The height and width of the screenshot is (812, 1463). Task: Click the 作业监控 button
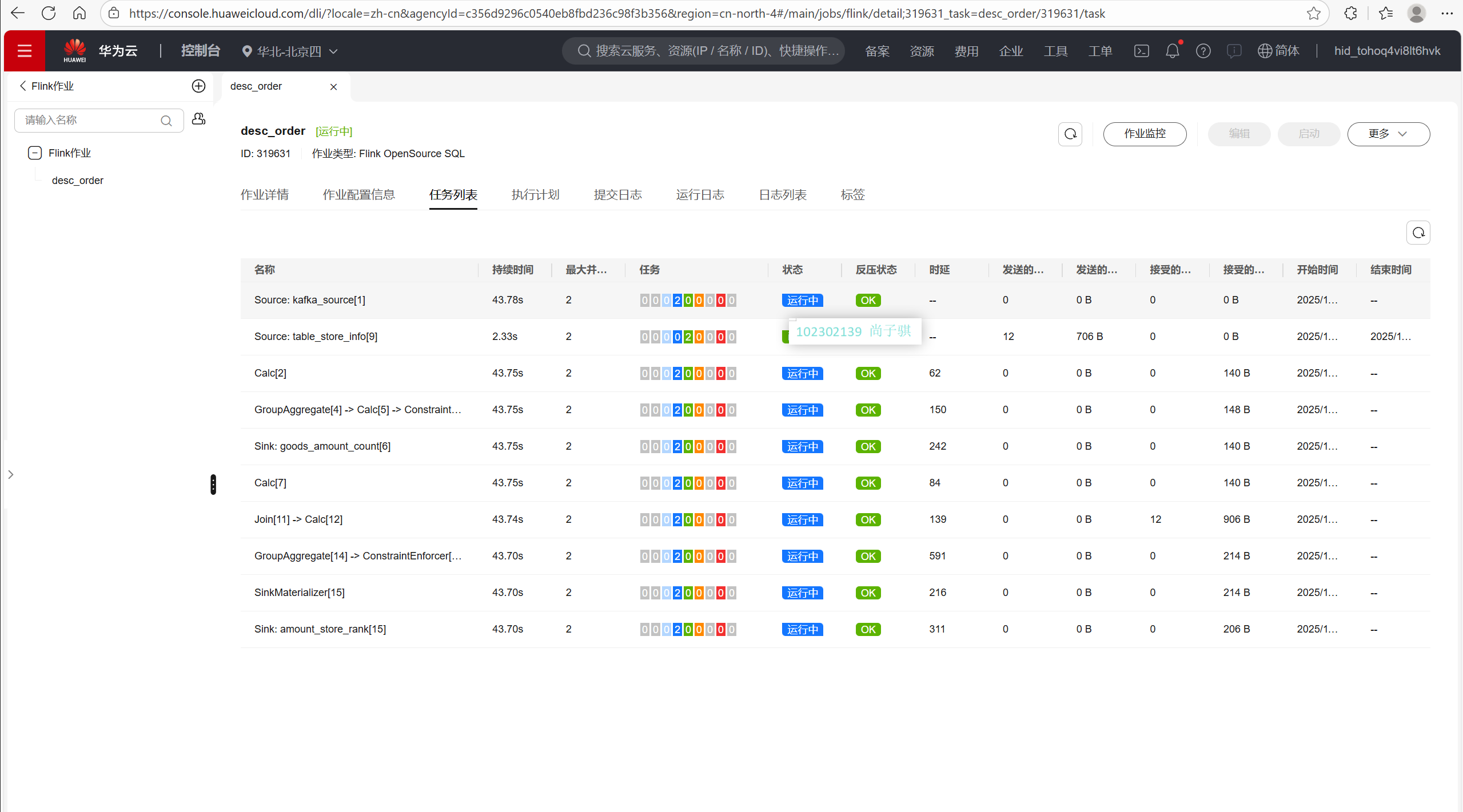tap(1145, 134)
